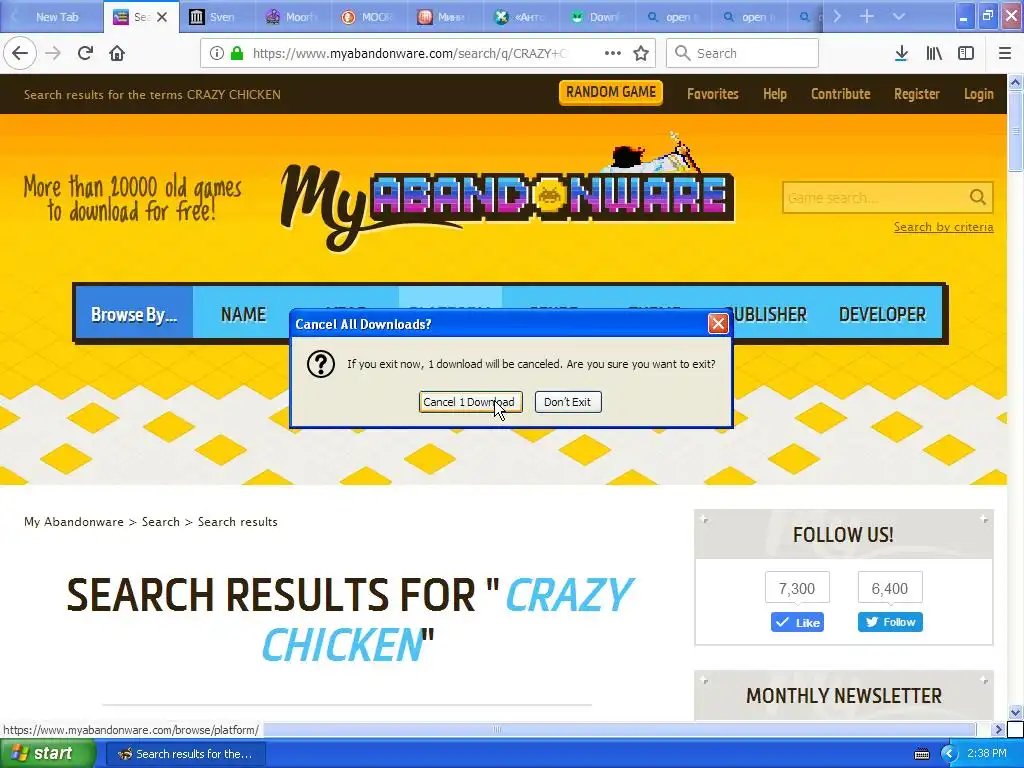Image resolution: width=1024 pixels, height=768 pixels.
Task: Click the vertical scrollbar thumb
Action: tap(1016, 131)
